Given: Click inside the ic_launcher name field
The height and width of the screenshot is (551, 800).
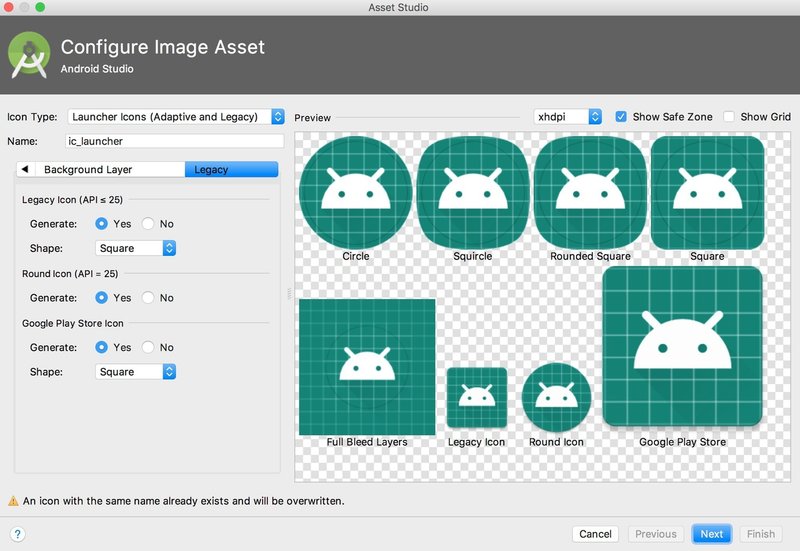Looking at the screenshot, I should click(174, 141).
